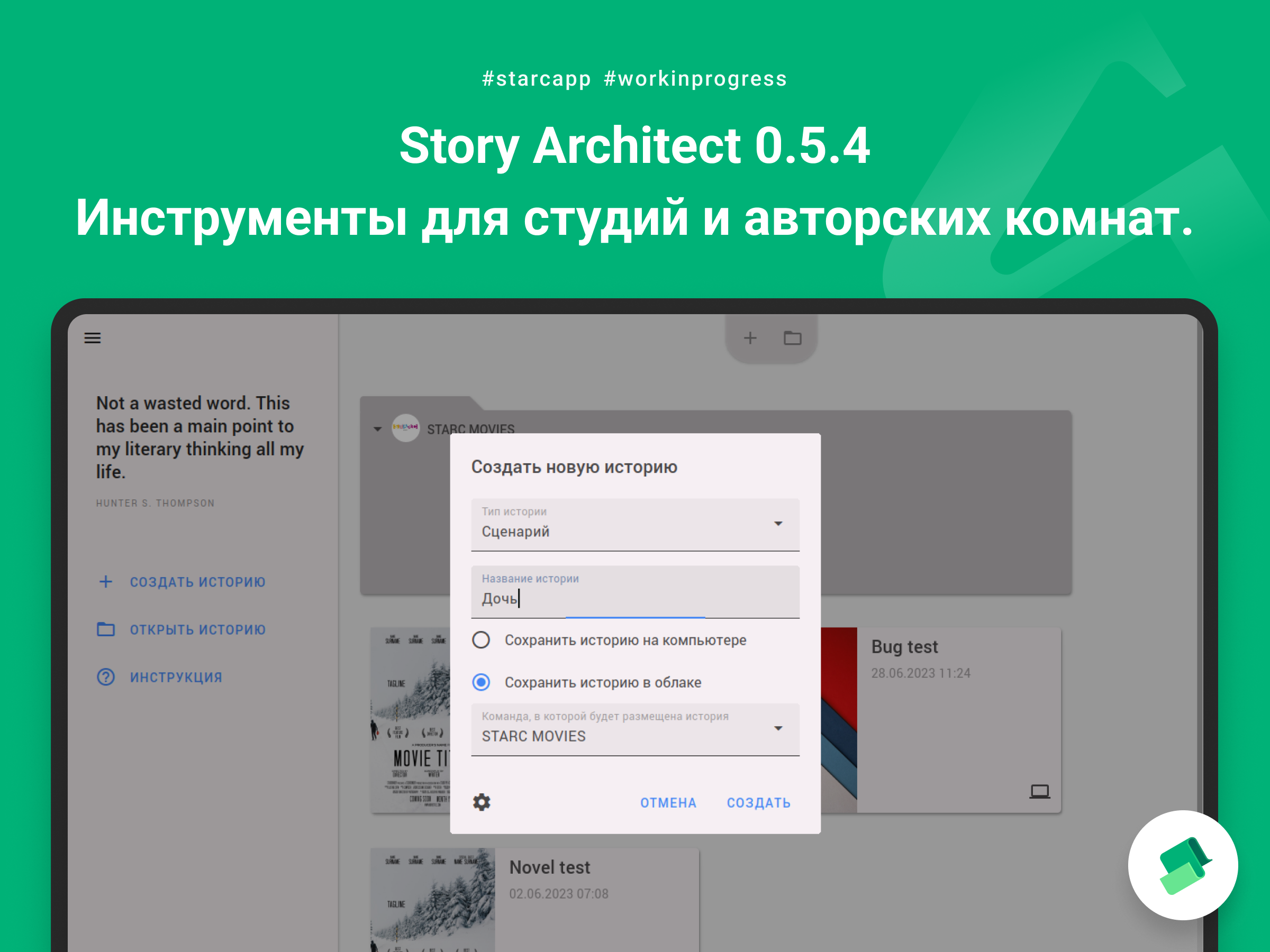Click the HUNTER S. THOMPSON author label
Screen dimensions: 1270x952
[x=155, y=504]
